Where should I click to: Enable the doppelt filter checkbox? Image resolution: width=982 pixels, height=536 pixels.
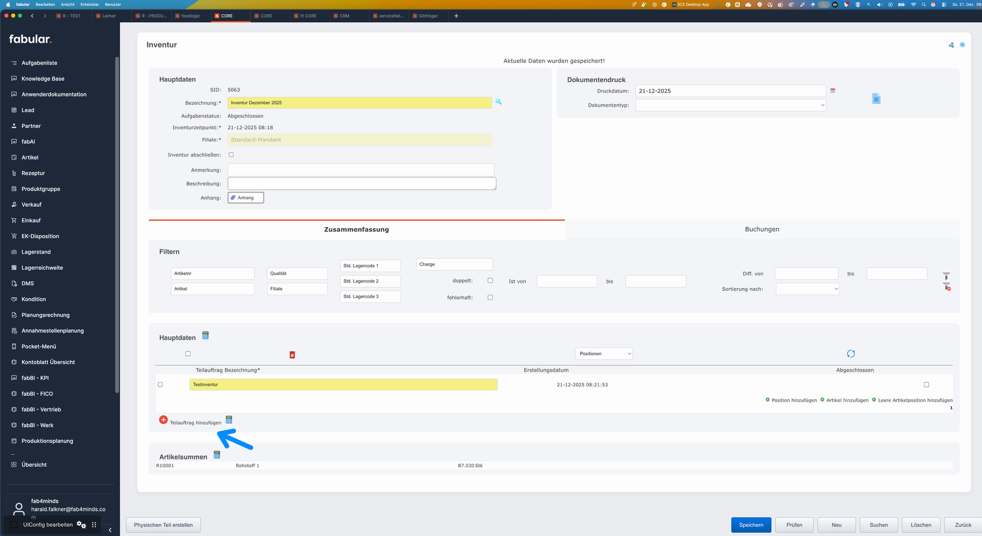[490, 281]
